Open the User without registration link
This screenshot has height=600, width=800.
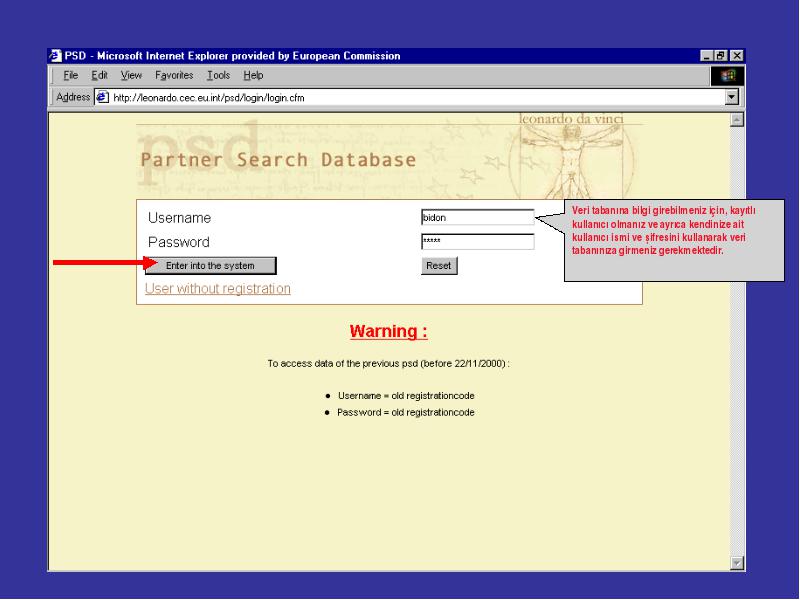click(x=218, y=289)
